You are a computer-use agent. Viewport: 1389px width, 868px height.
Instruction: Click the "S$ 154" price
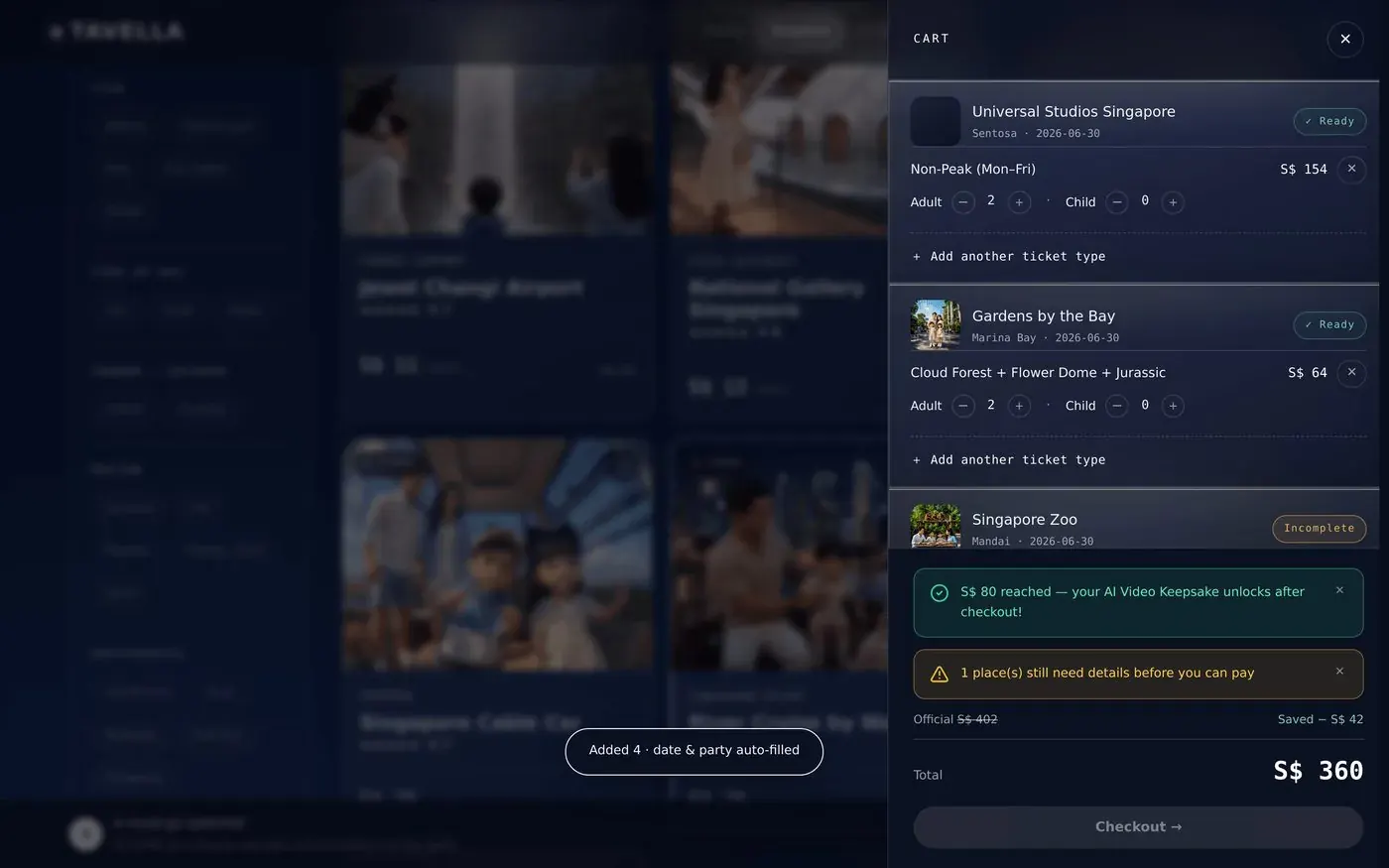point(1304,170)
